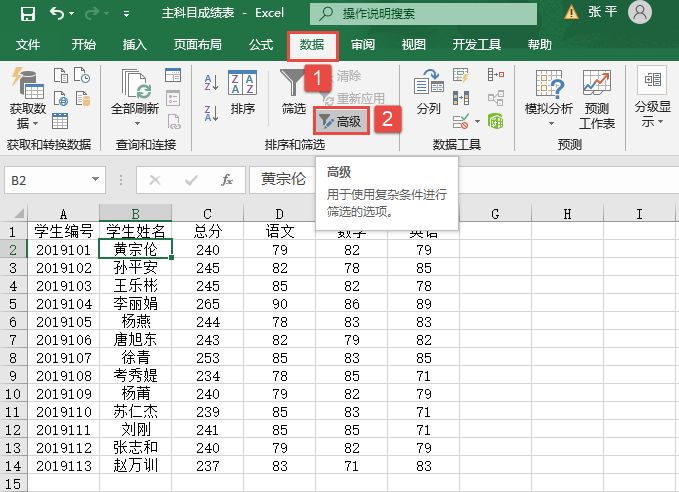Click the Consolidate icon
The image size is (679, 492).
(496, 75)
